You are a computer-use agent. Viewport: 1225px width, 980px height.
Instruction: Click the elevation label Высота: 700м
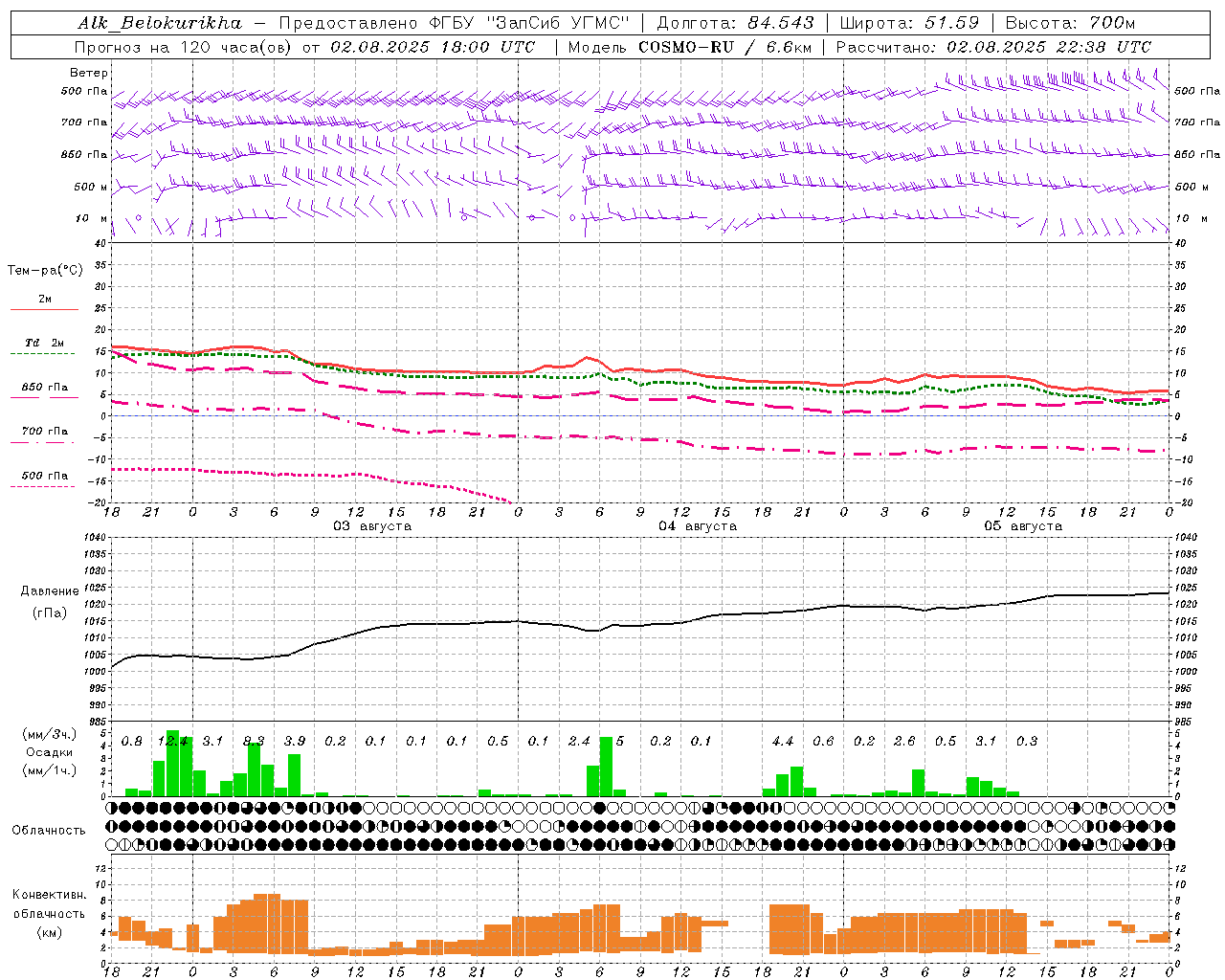coord(1070,23)
